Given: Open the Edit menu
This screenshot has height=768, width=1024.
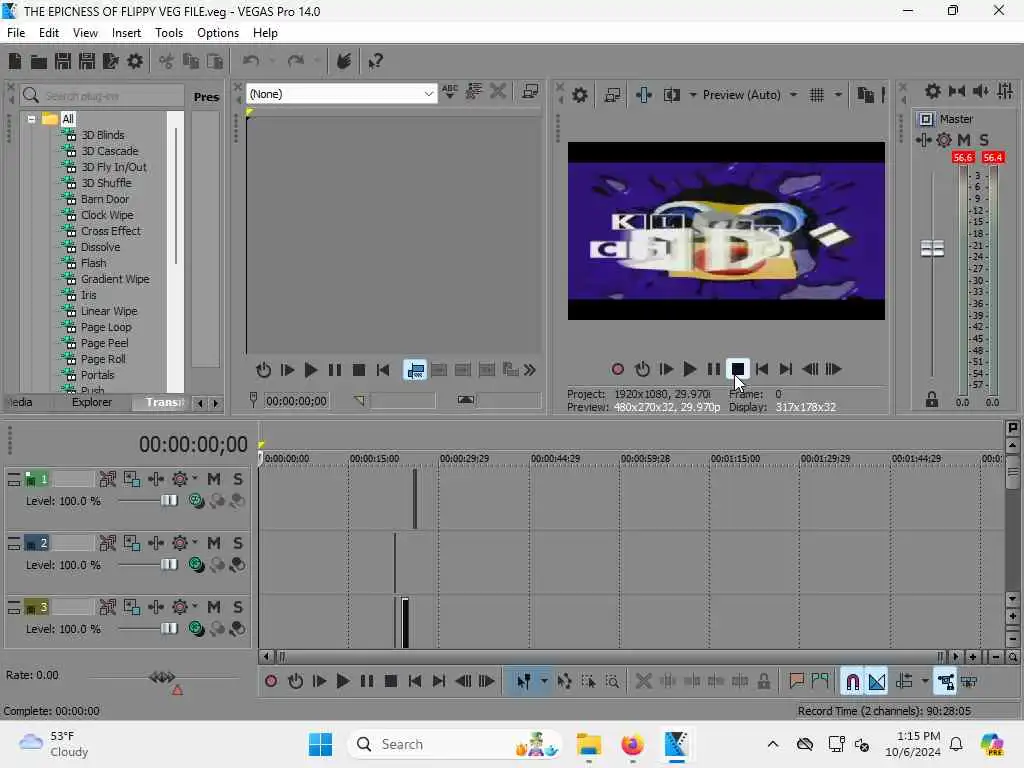Looking at the screenshot, I should click(x=49, y=33).
